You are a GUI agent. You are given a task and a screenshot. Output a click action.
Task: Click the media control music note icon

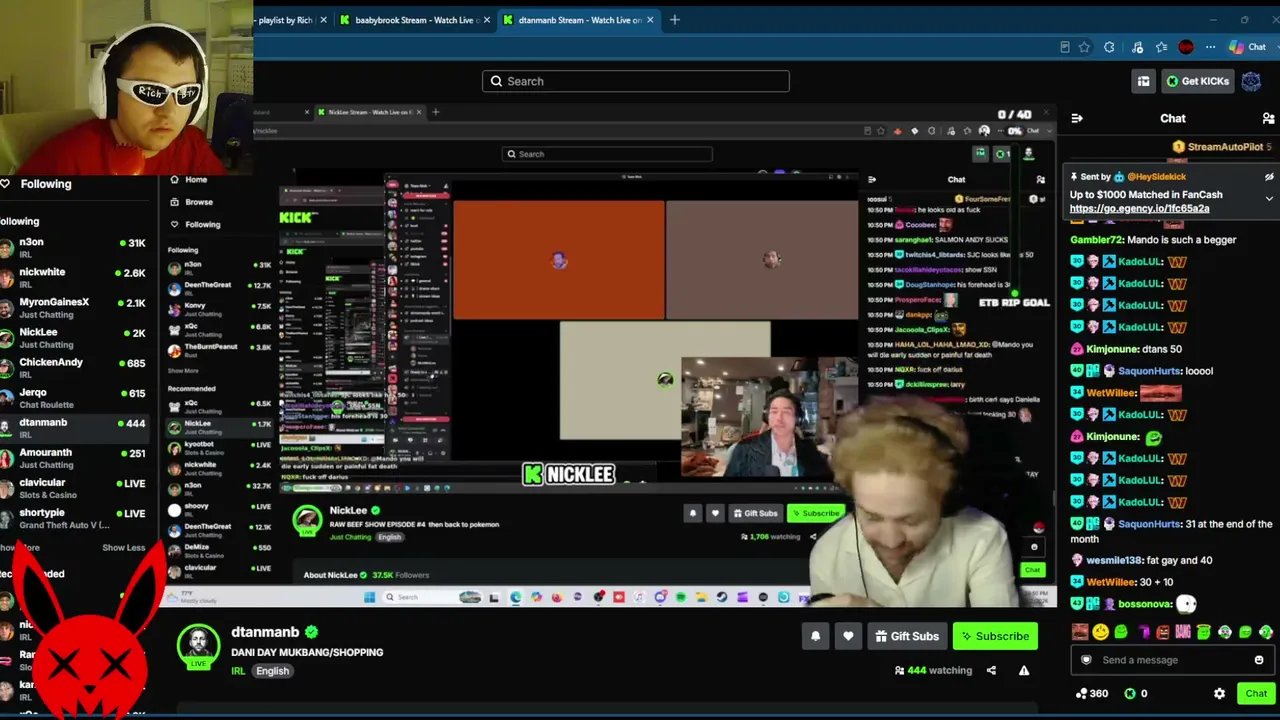1137,47
